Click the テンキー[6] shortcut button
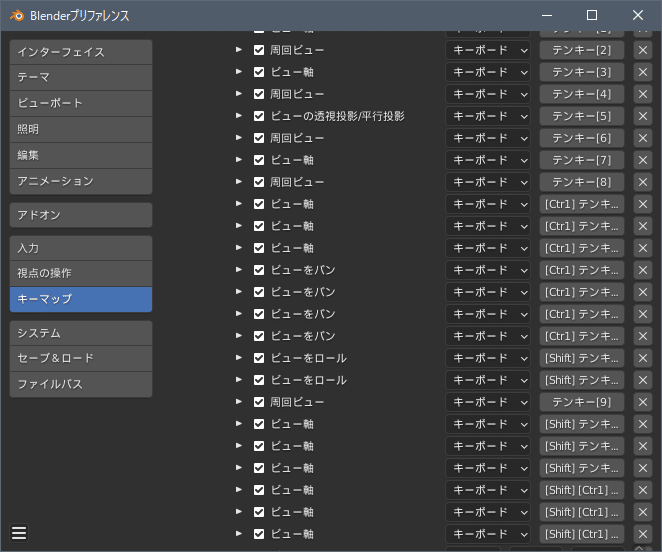This screenshot has height=552, width=662. click(x=582, y=138)
